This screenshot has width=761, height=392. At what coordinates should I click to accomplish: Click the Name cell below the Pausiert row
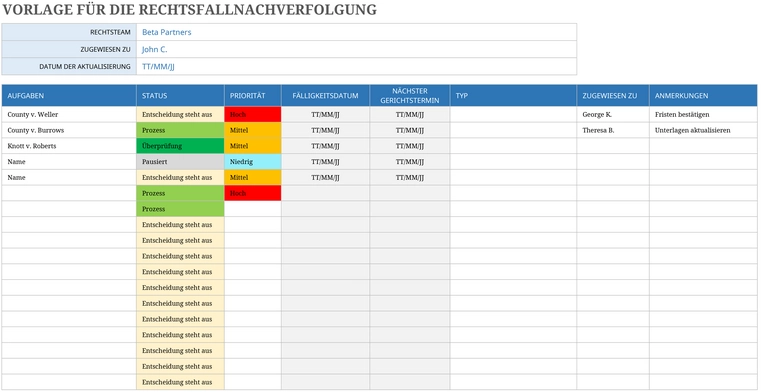(x=69, y=178)
